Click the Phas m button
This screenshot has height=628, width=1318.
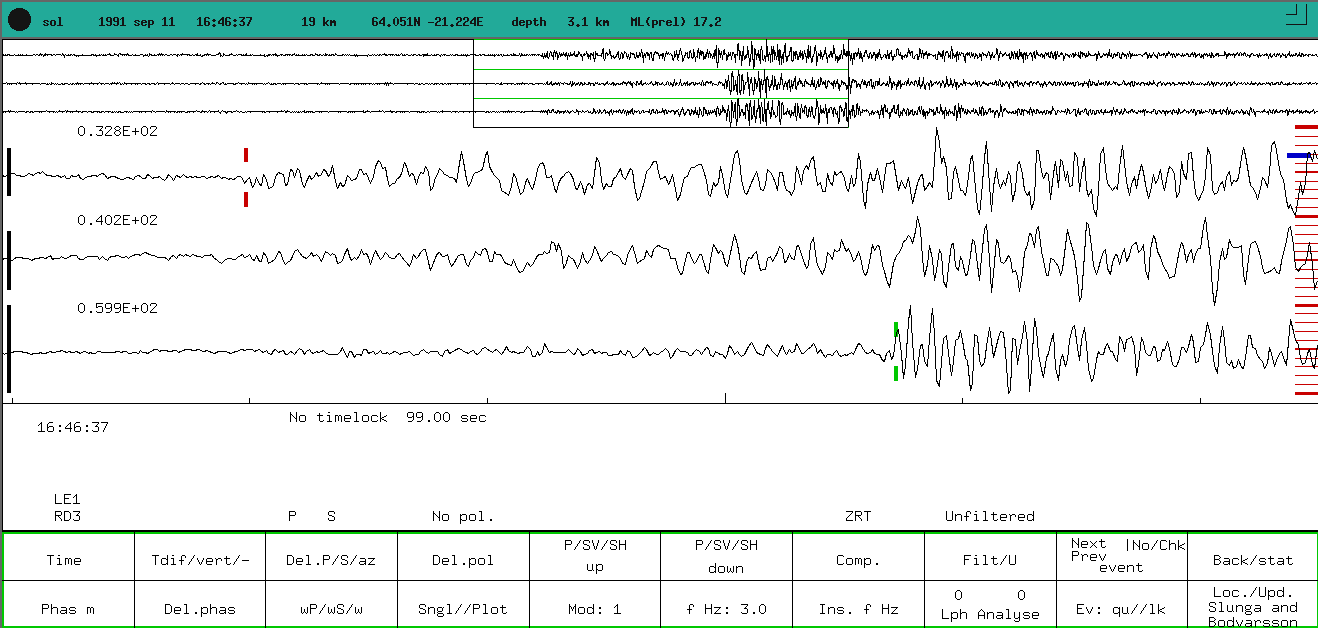[x=68, y=609]
